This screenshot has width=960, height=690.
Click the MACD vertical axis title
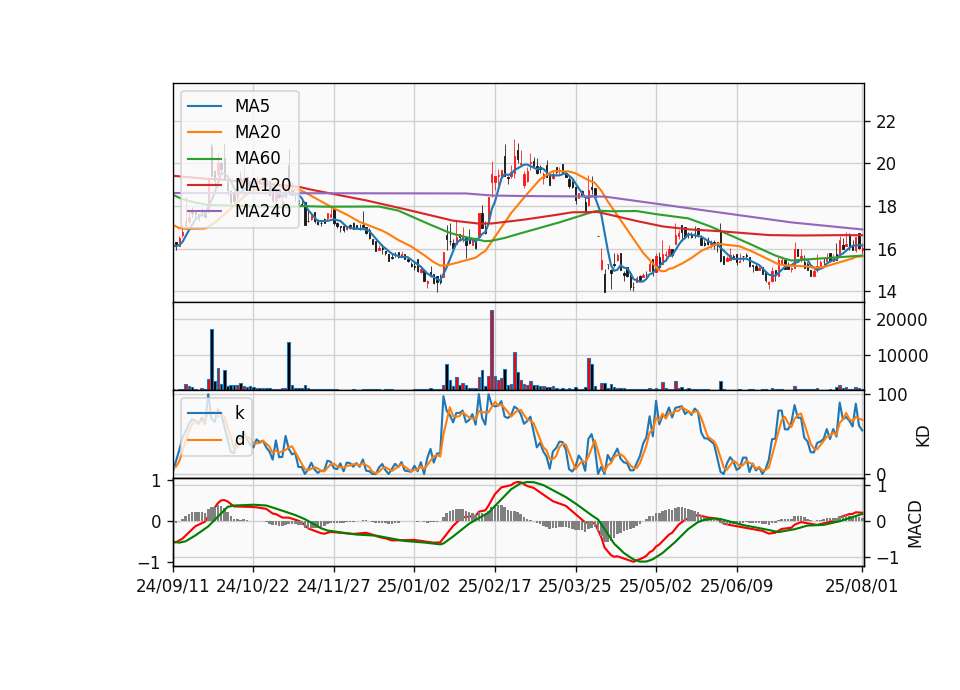point(915,524)
